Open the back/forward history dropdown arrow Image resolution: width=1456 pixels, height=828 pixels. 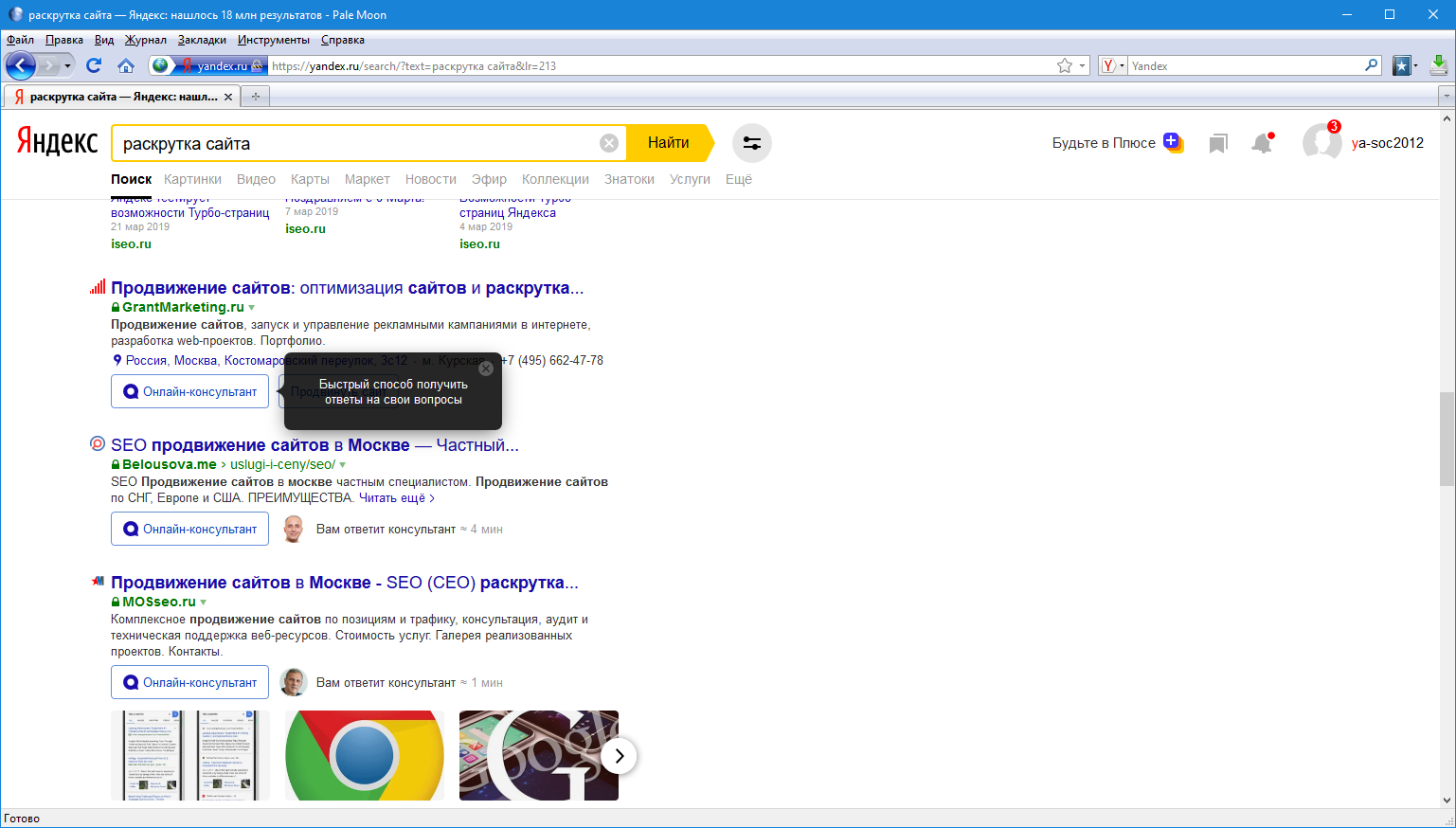[x=67, y=66]
